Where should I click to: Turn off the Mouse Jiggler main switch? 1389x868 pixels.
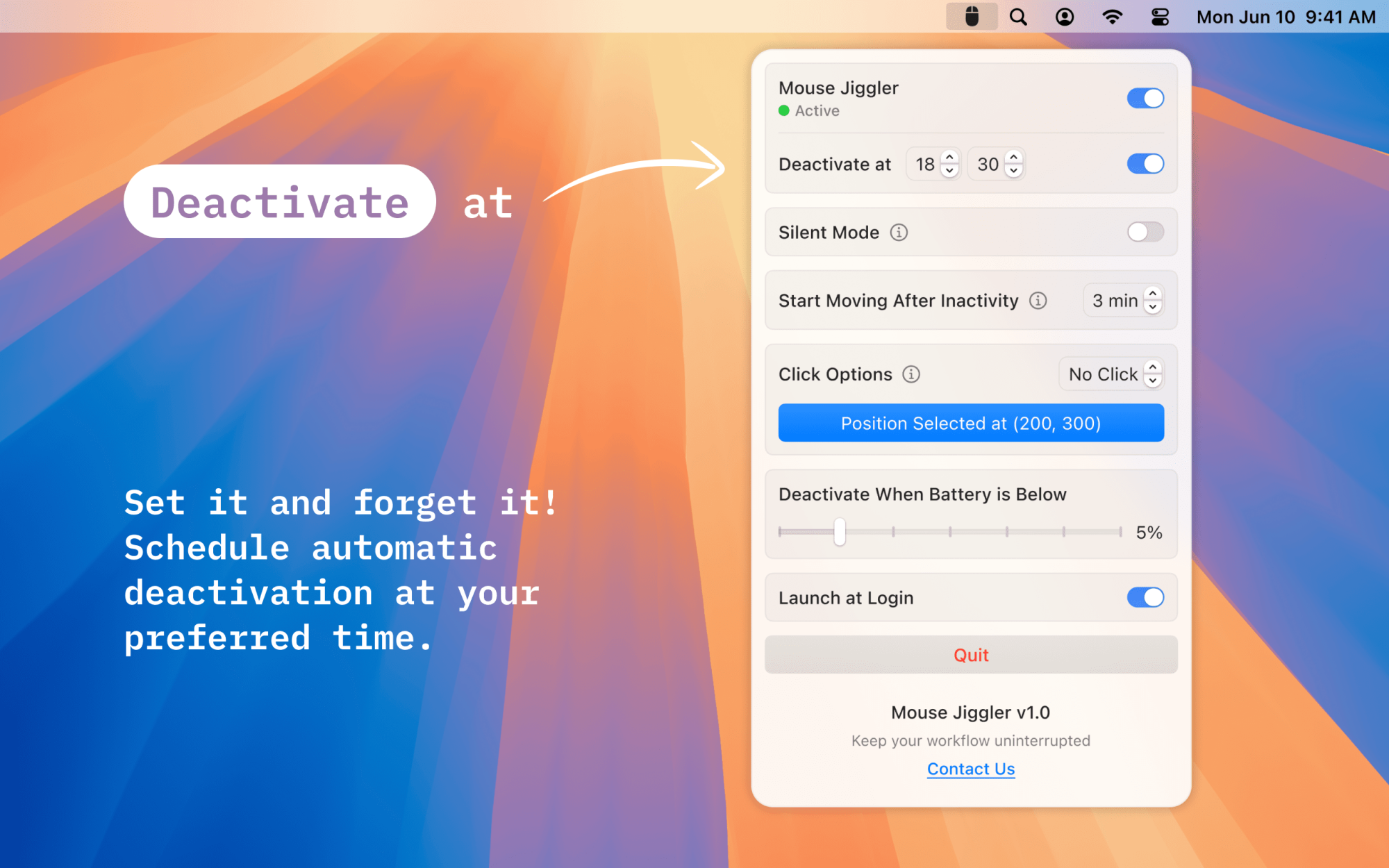(x=1145, y=98)
